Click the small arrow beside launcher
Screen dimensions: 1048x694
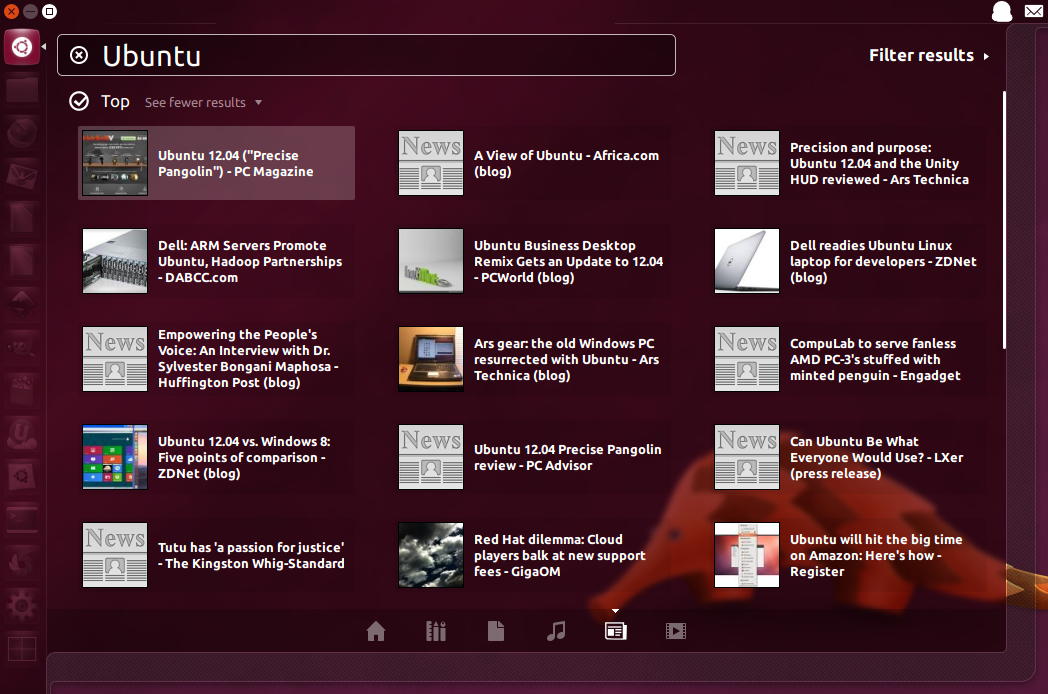pos(44,46)
